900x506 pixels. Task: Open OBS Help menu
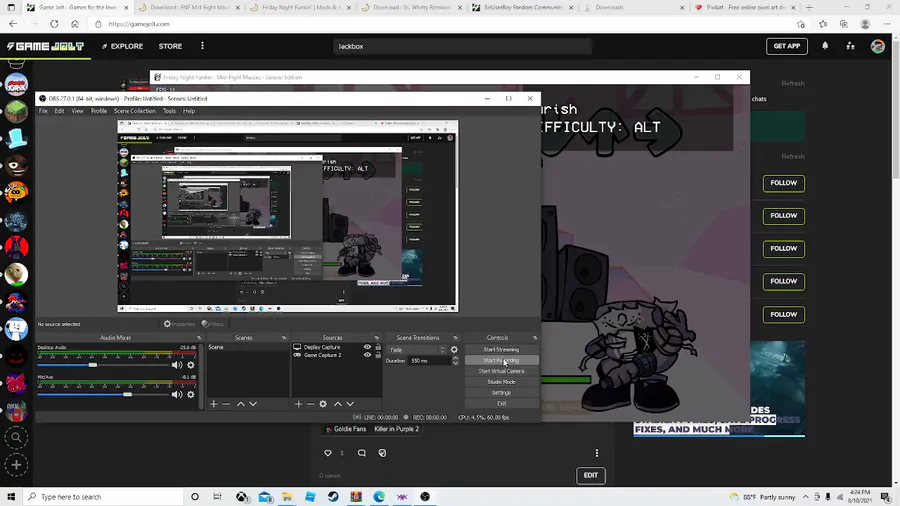click(189, 111)
